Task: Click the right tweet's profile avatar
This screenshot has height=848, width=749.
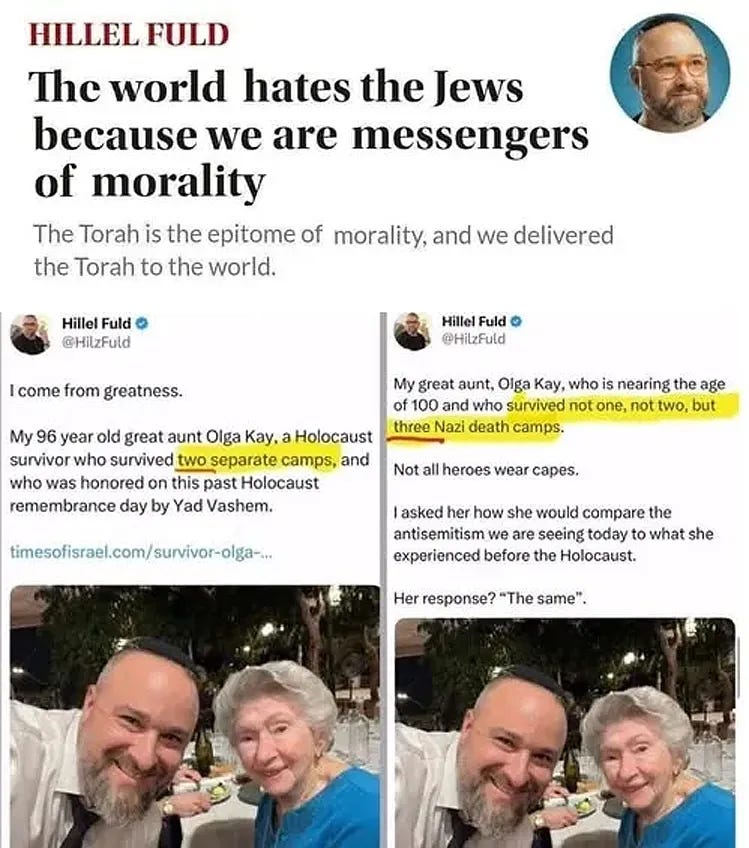Action: [412, 331]
